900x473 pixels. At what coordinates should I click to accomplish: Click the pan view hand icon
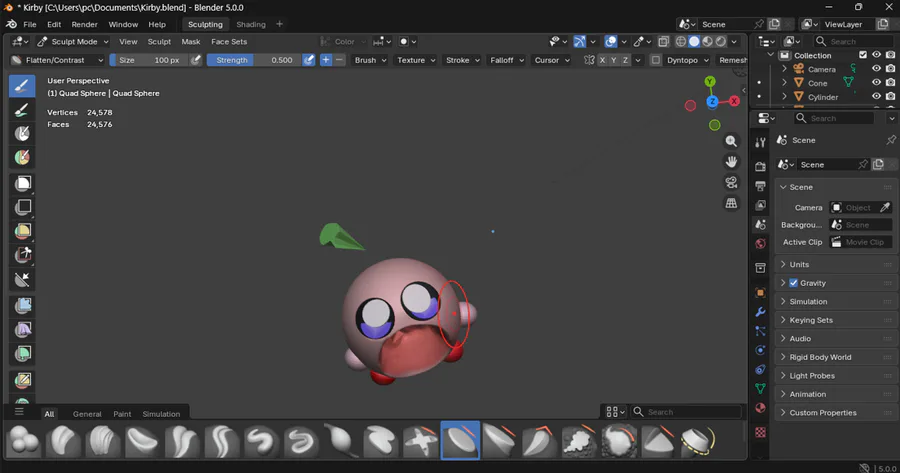tap(731, 162)
